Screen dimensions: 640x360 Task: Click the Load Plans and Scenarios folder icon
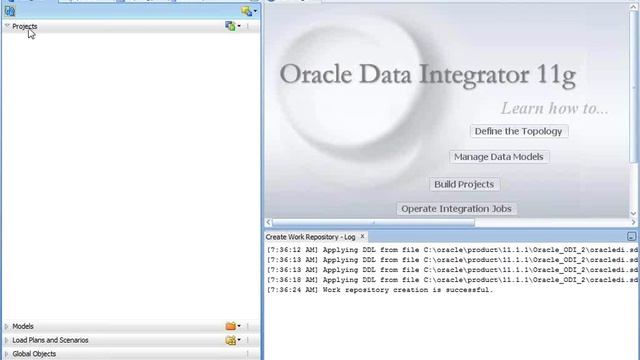click(x=231, y=340)
